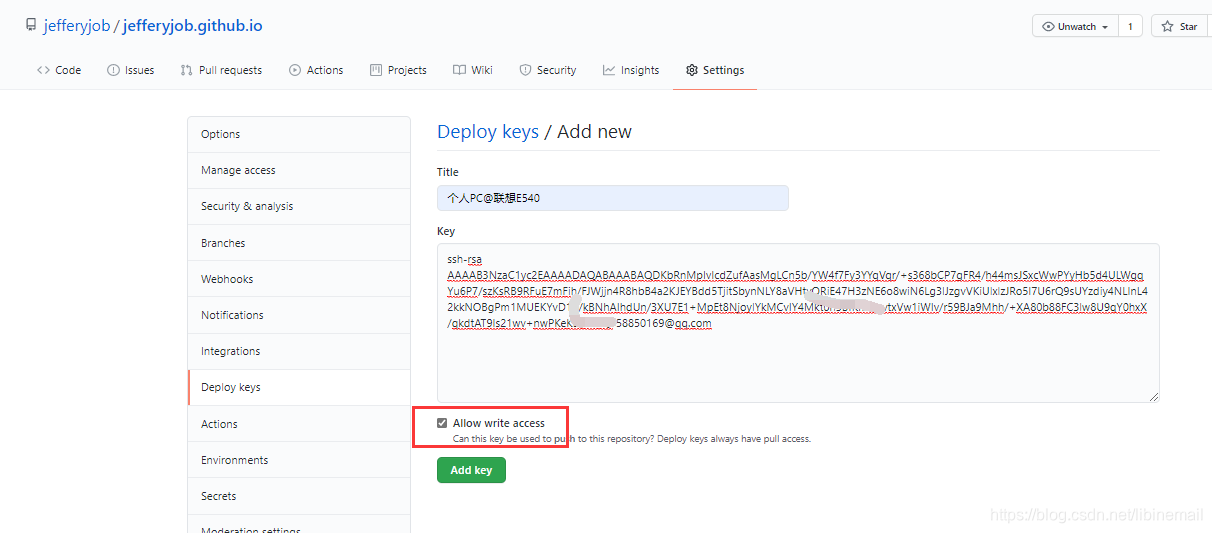Switch to the Projects tab
Viewport: 1212px width, 533px height.
point(398,70)
